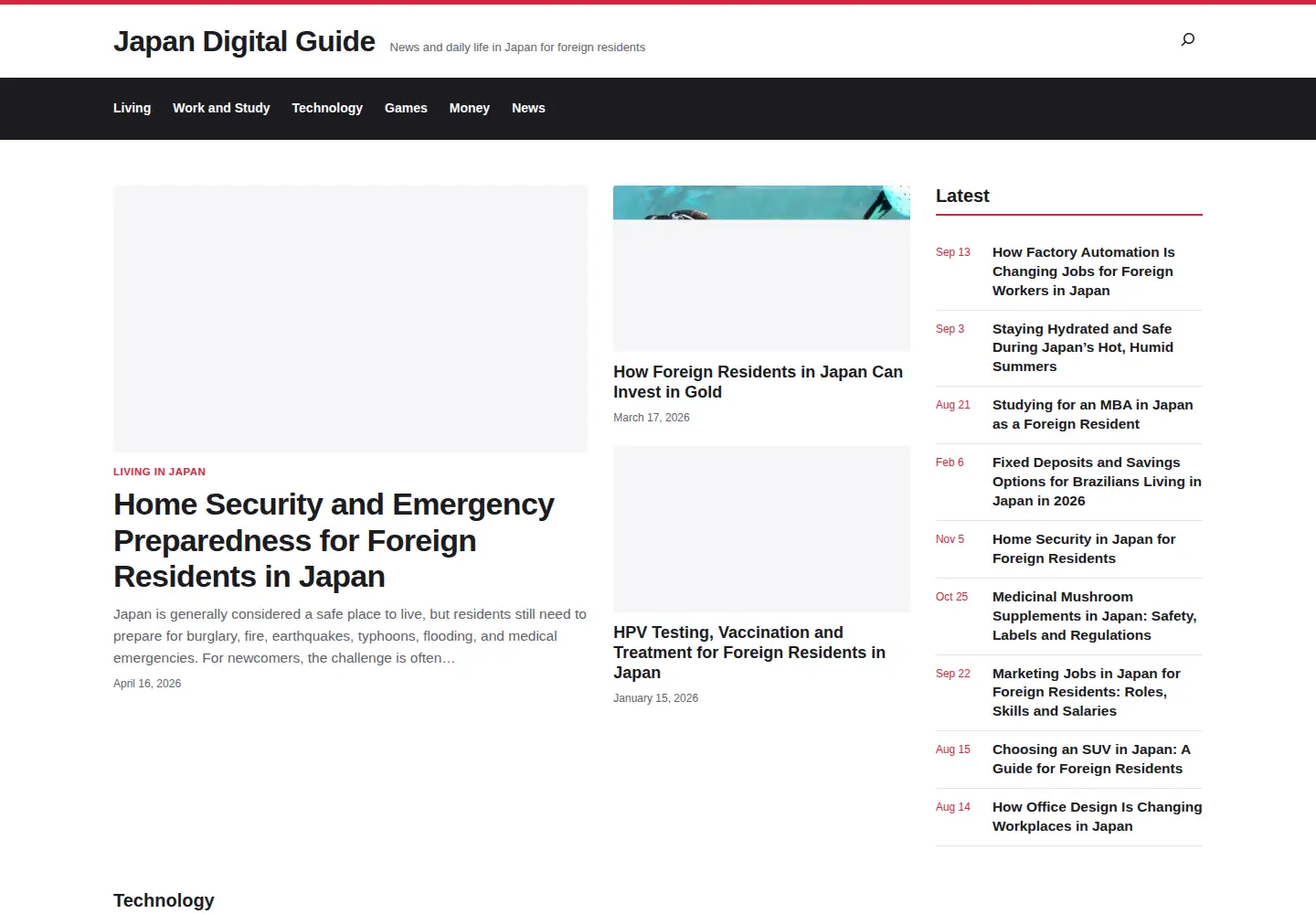This screenshot has height=914, width=1316.
Task: Select the Games nav item
Action: [406, 108]
